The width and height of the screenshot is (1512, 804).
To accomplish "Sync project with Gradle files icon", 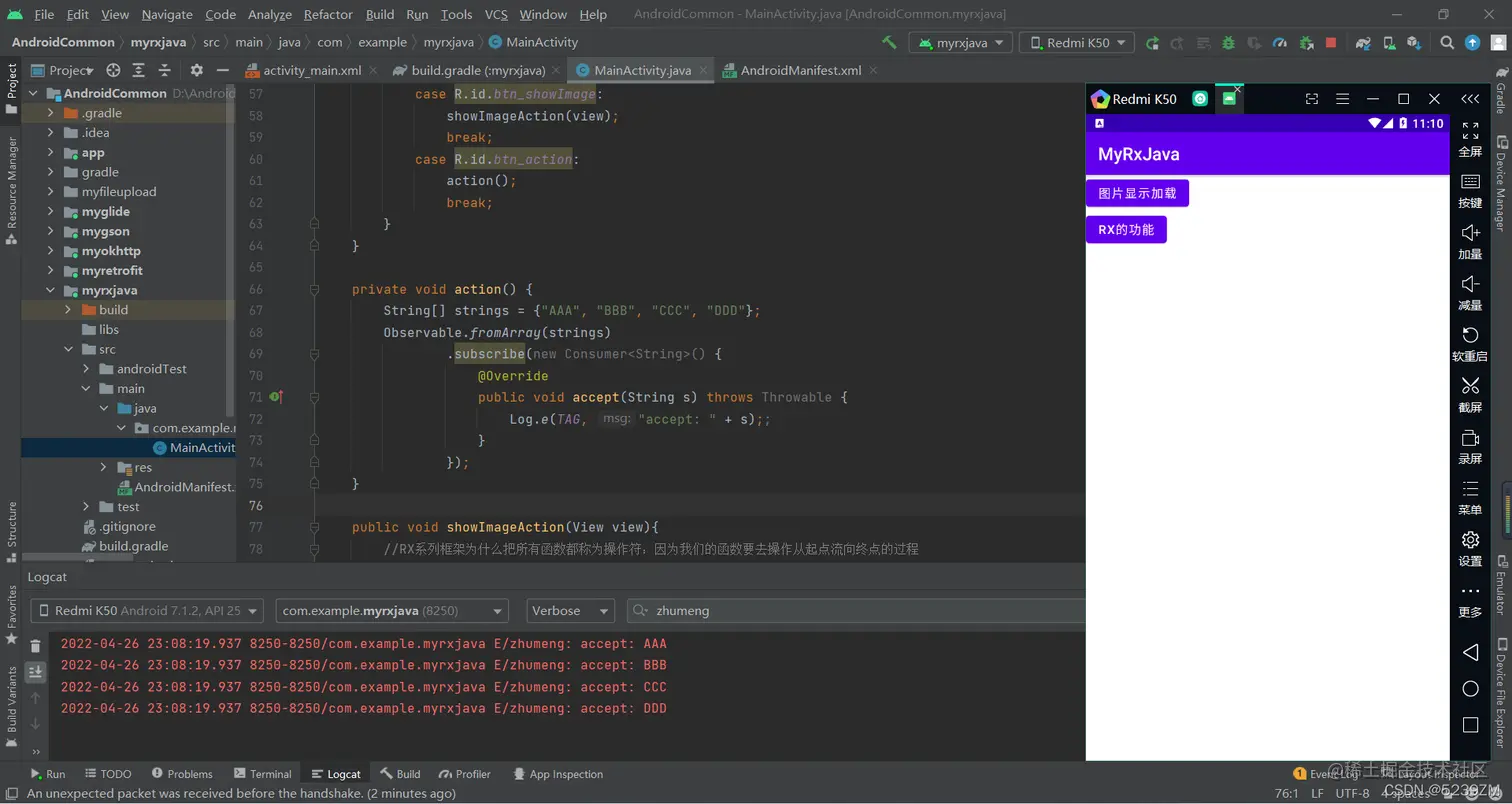I will point(1362,43).
